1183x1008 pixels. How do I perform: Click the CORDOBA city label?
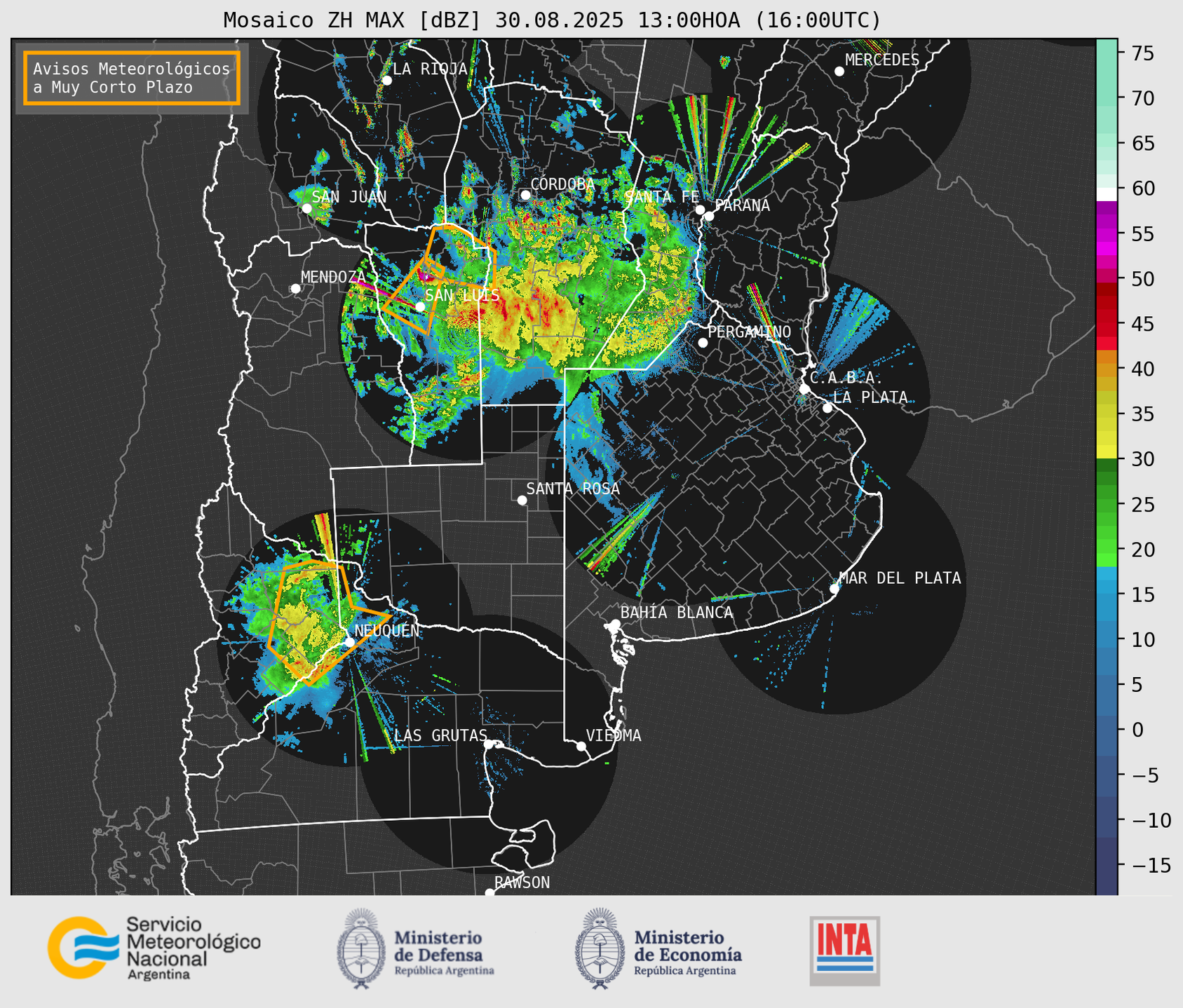point(562,184)
